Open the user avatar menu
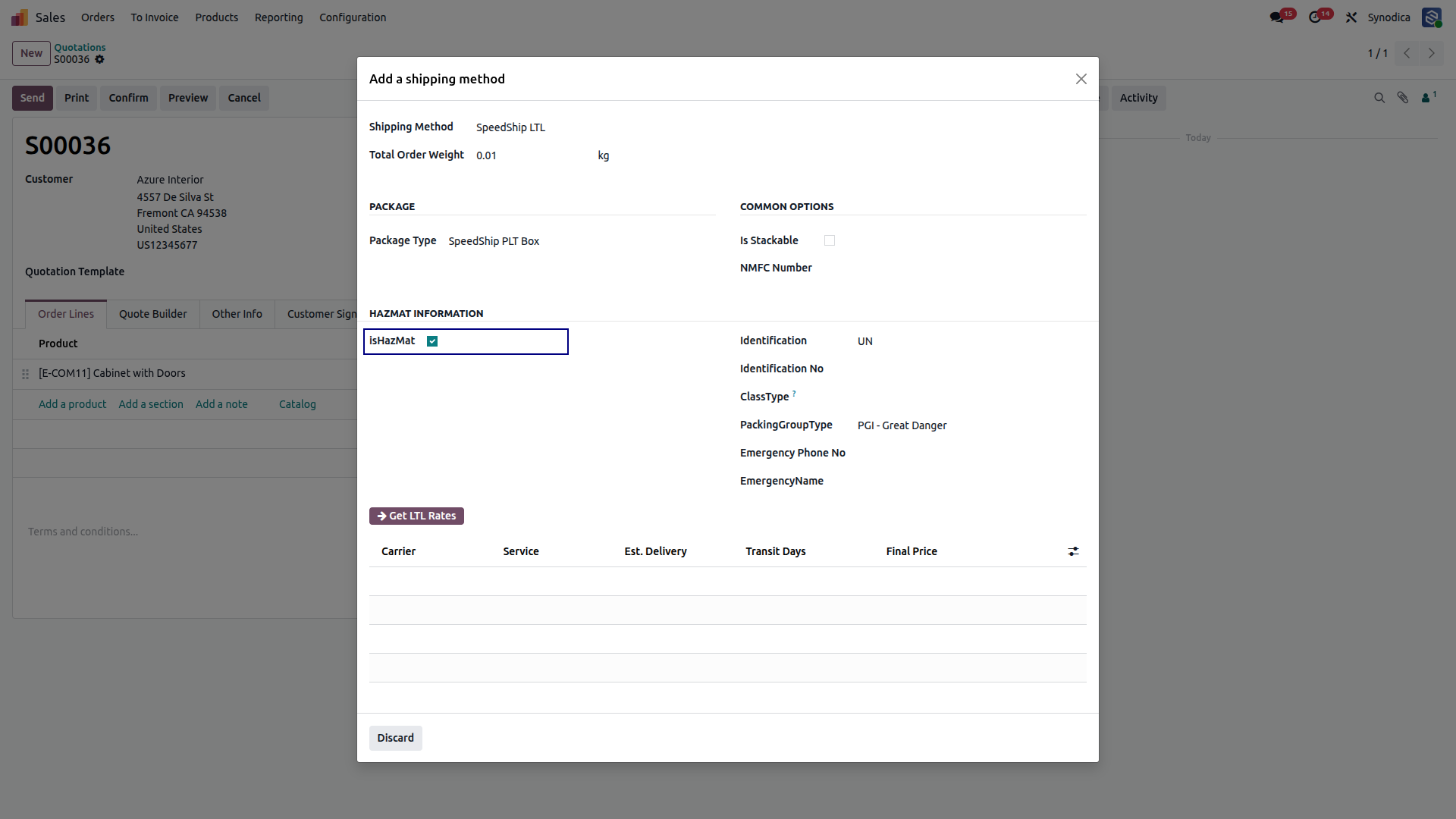The width and height of the screenshot is (1456, 819). [1431, 17]
